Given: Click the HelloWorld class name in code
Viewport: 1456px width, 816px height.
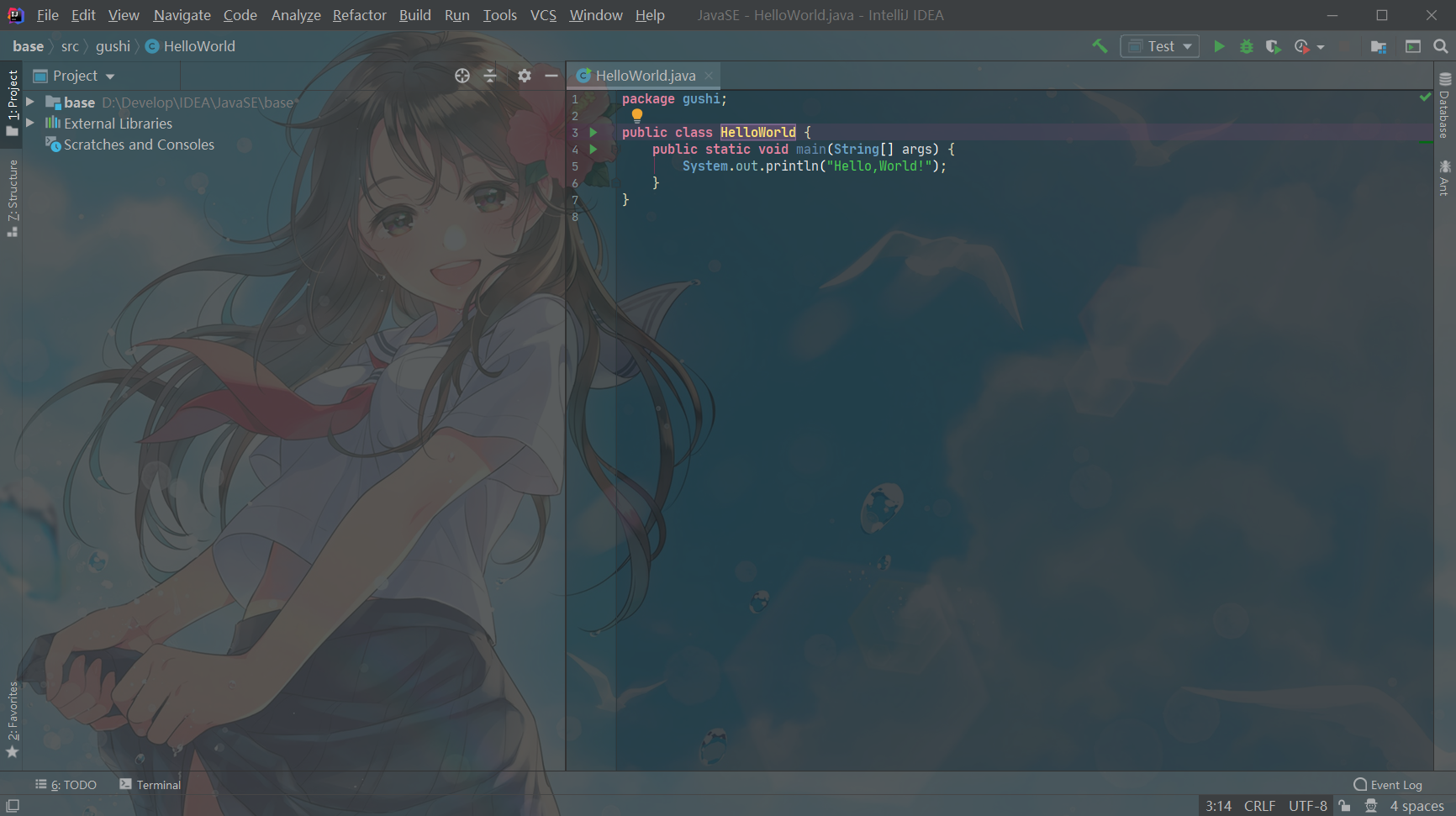Looking at the screenshot, I should click(x=757, y=132).
